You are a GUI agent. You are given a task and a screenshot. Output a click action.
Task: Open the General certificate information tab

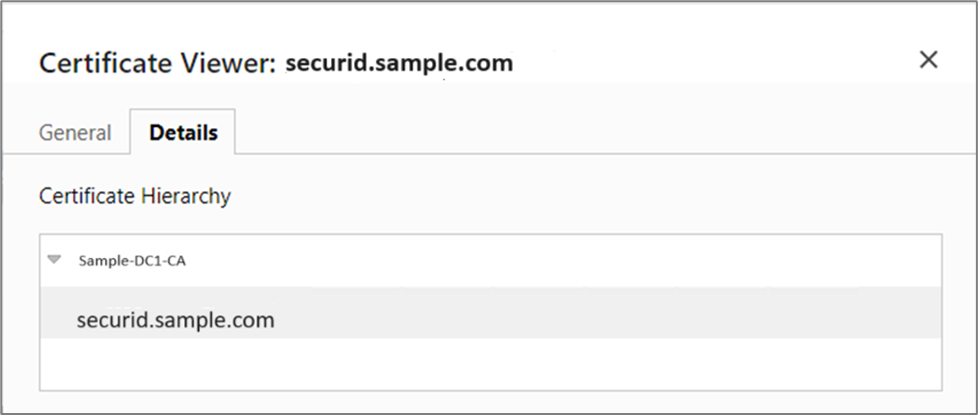pos(75,133)
